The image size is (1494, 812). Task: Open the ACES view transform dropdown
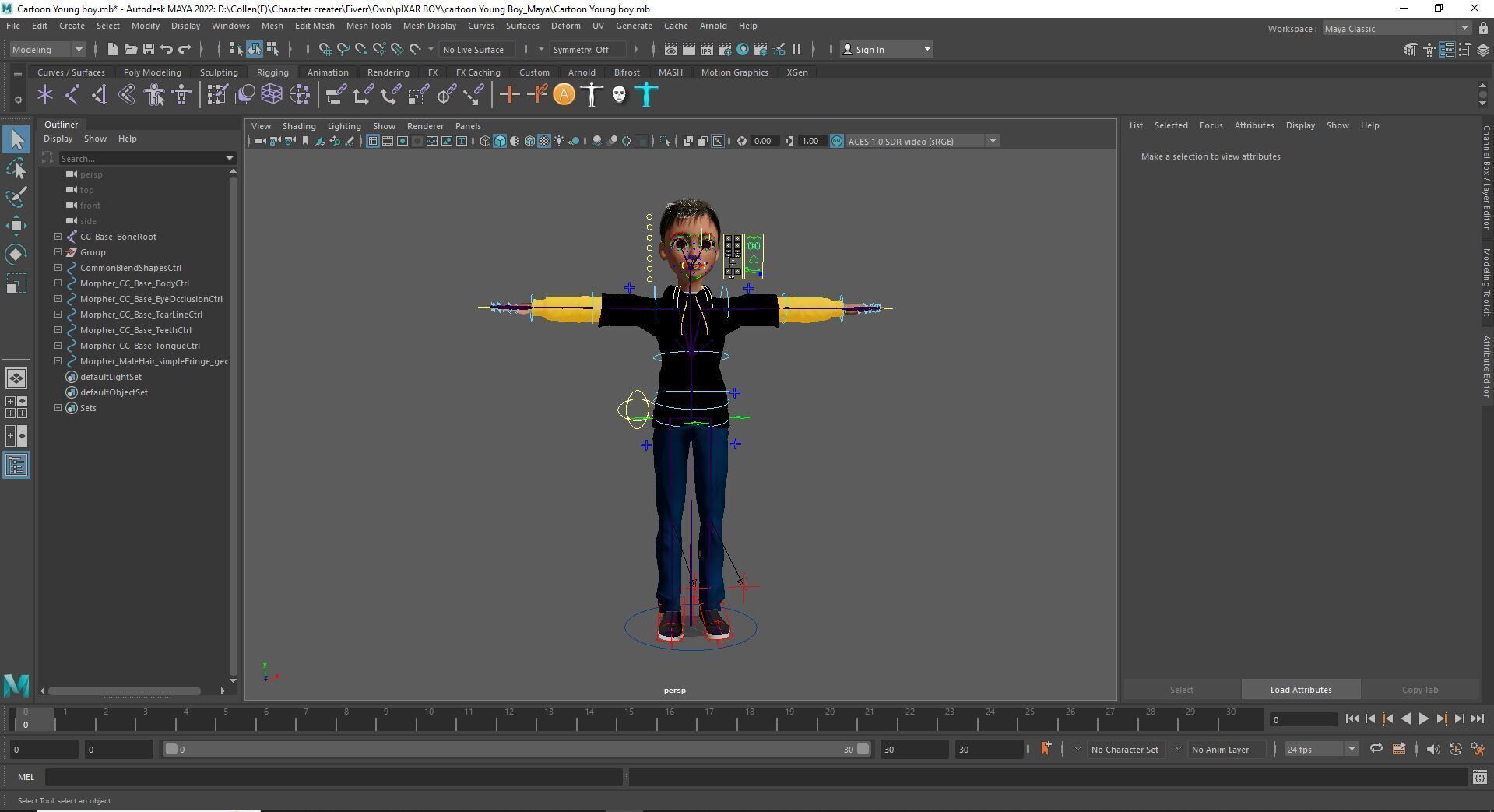[x=923, y=141]
